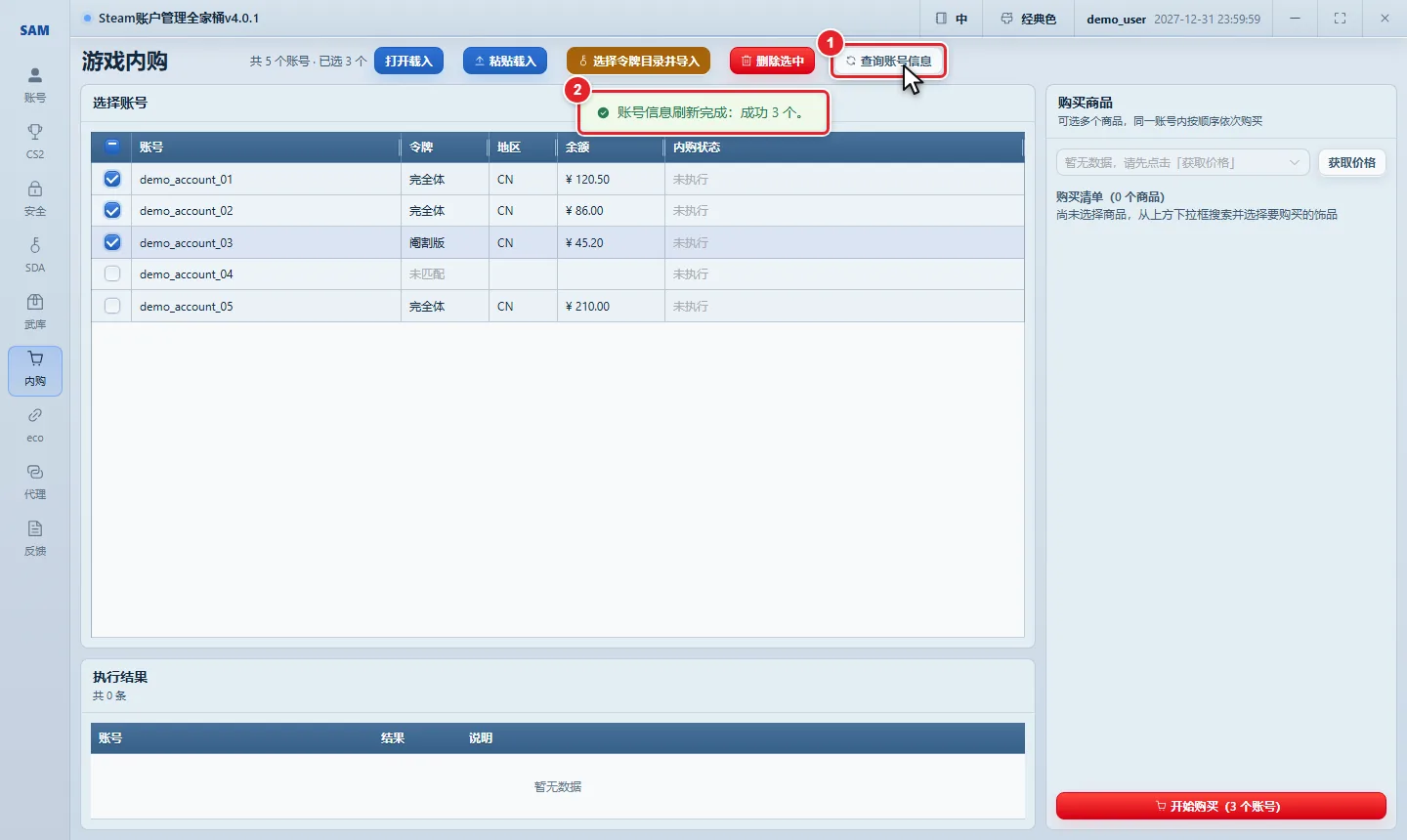The width and height of the screenshot is (1407, 840).
Task: Click the 获取价格 button
Action: pos(1351,162)
